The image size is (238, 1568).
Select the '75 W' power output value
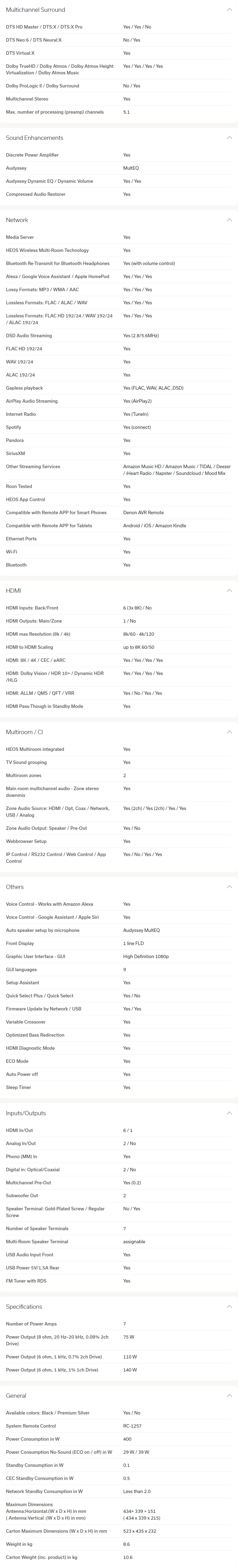[x=129, y=1337]
